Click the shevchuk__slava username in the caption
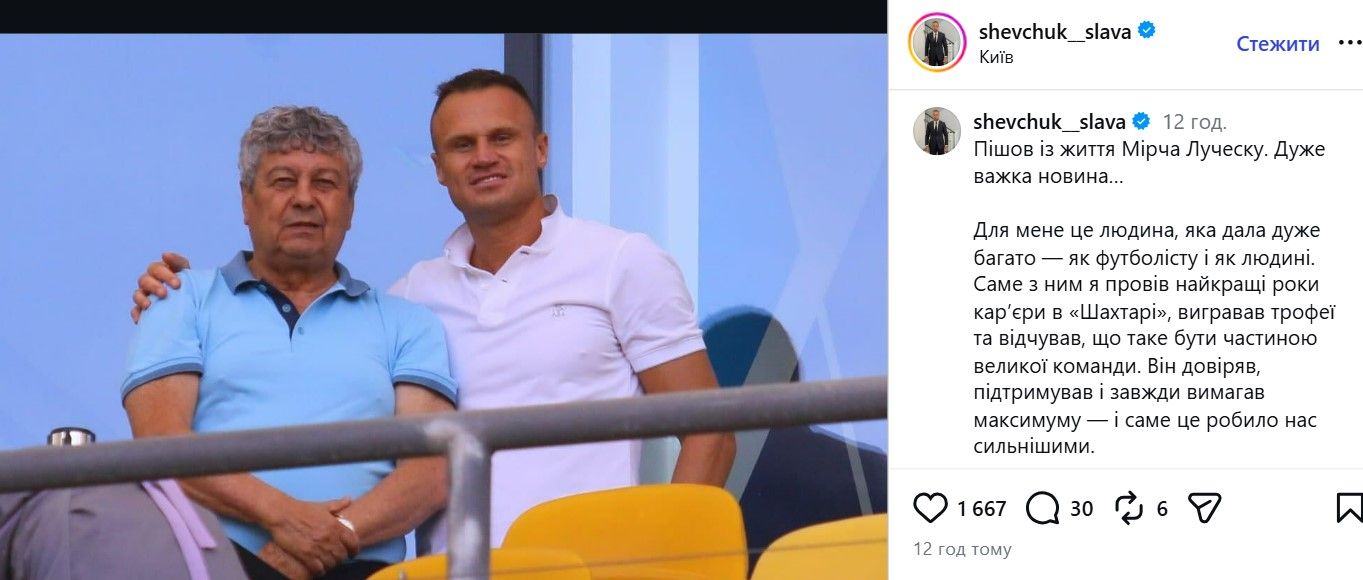1363x580 pixels. [1050, 122]
